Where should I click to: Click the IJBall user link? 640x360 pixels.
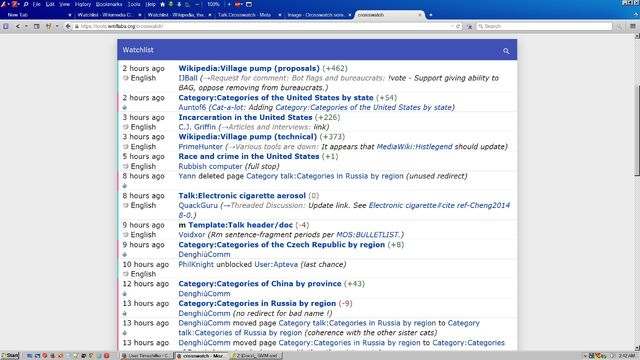pos(188,78)
